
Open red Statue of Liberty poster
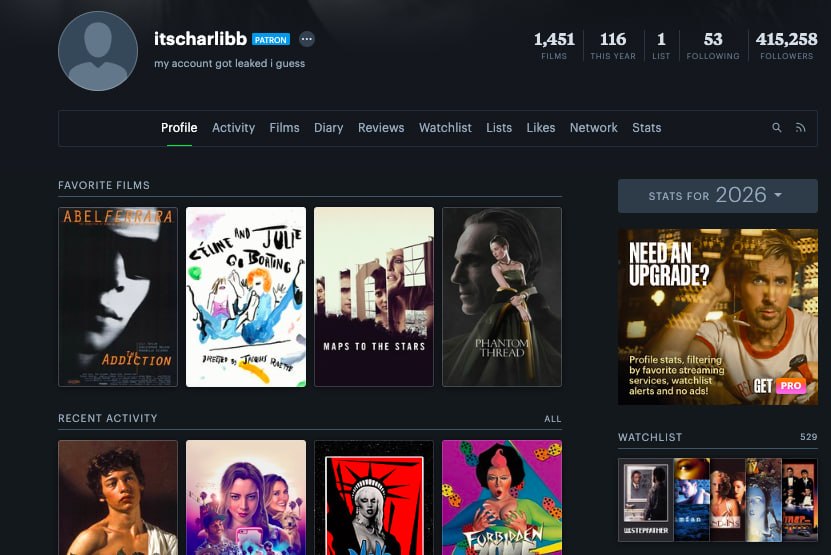(x=374, y=497)
